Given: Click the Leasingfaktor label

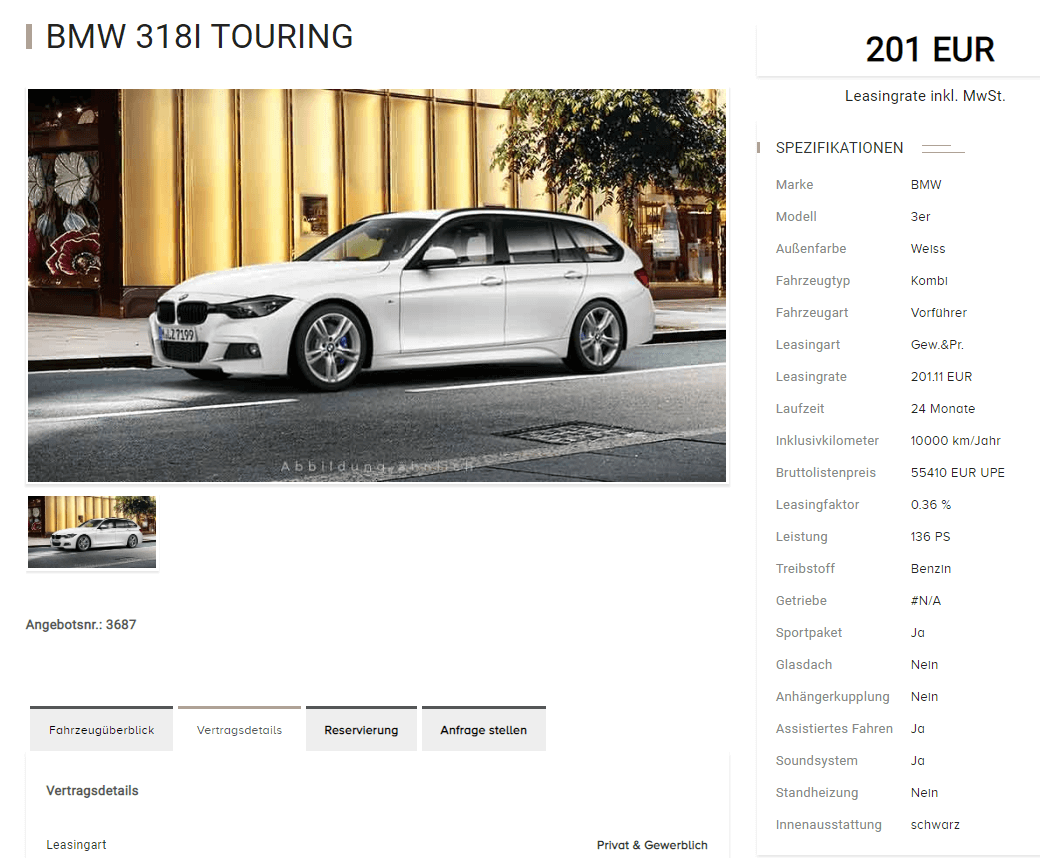Looking at the screenshot, I should click(x=817, y=505).
